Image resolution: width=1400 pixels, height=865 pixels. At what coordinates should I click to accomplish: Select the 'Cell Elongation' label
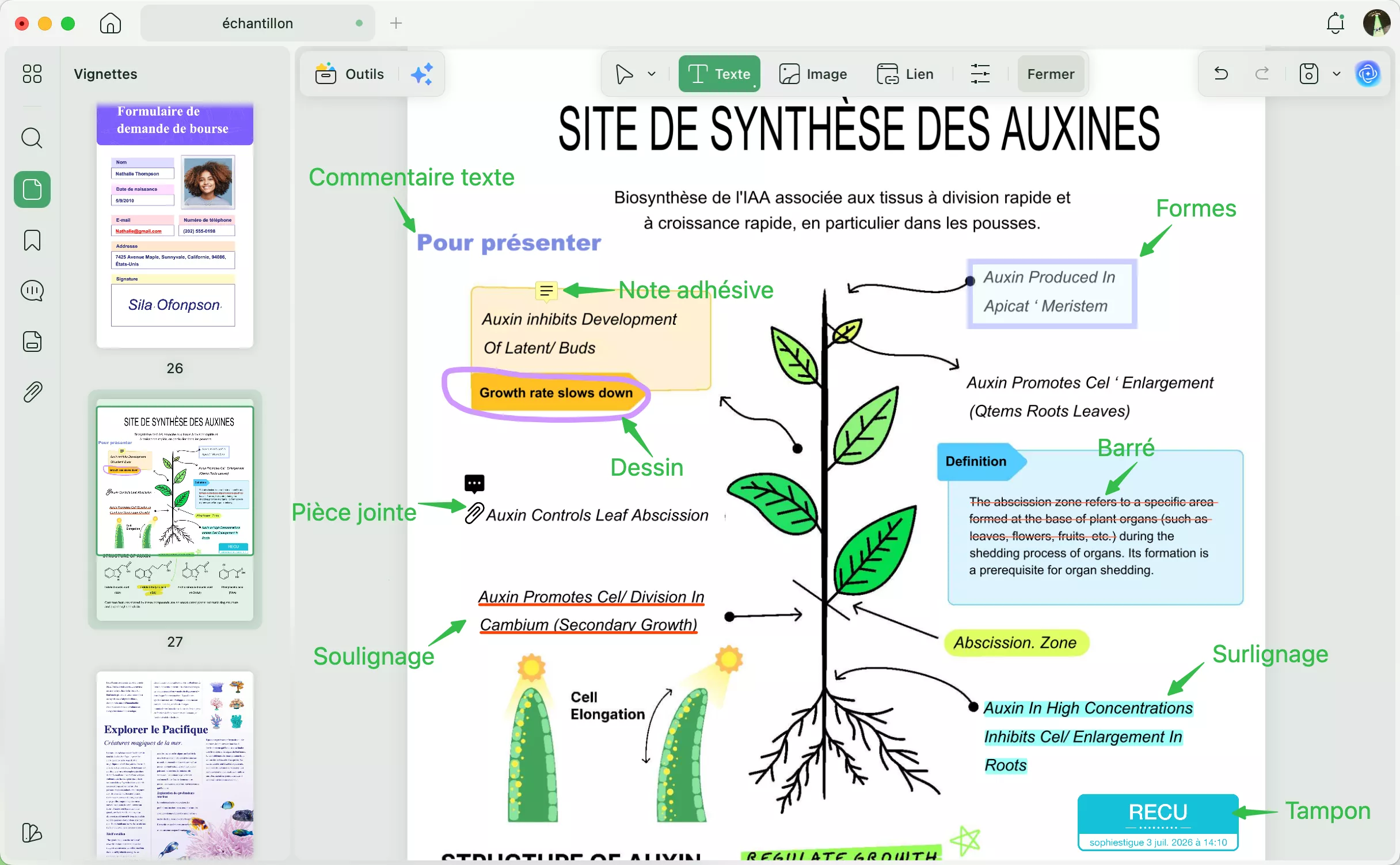click(607, 705)
